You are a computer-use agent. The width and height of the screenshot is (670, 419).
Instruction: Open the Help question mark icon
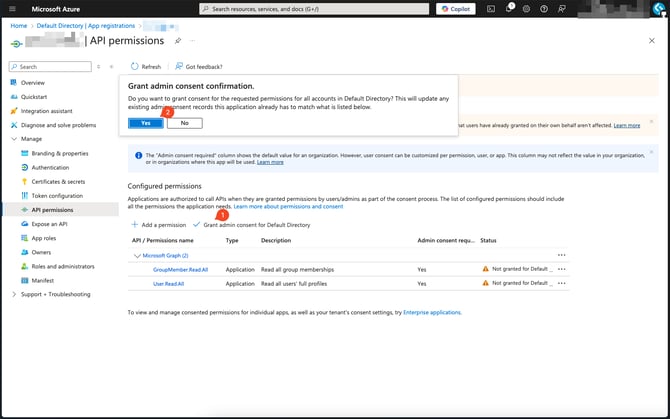click(x=544, y=9)
